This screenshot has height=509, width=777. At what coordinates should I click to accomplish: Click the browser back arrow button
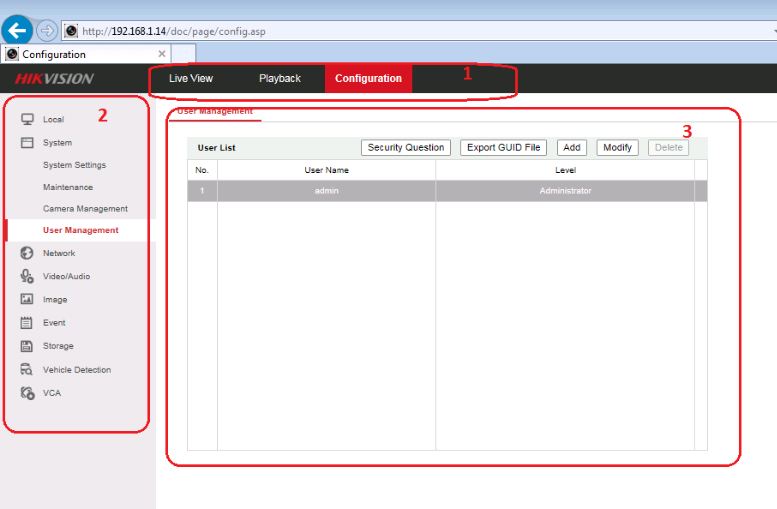click(x=17, y=30)
